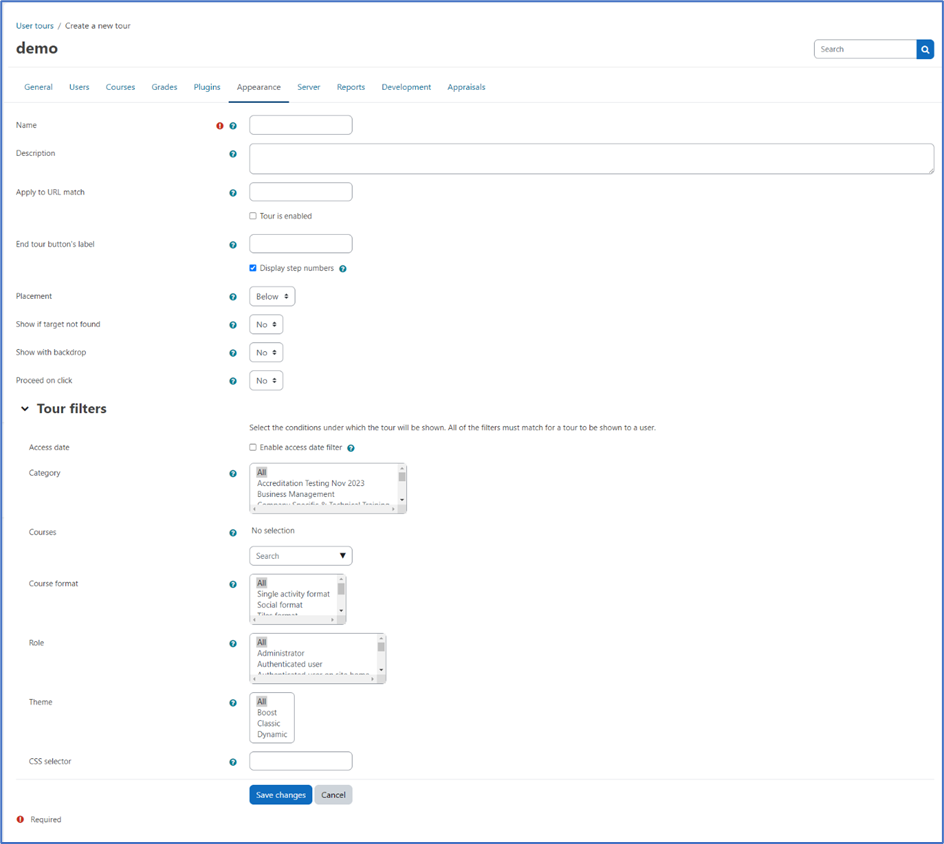
Task: Open the Grades tab
Action: 164,87
